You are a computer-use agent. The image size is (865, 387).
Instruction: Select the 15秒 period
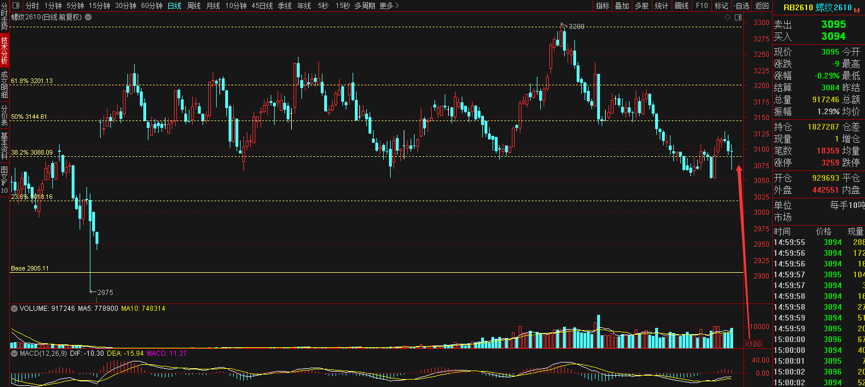point(342,6)
